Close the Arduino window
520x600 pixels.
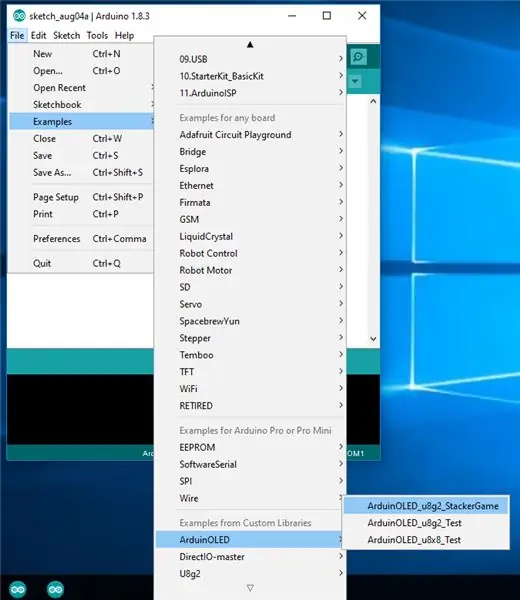pos(362,16)
